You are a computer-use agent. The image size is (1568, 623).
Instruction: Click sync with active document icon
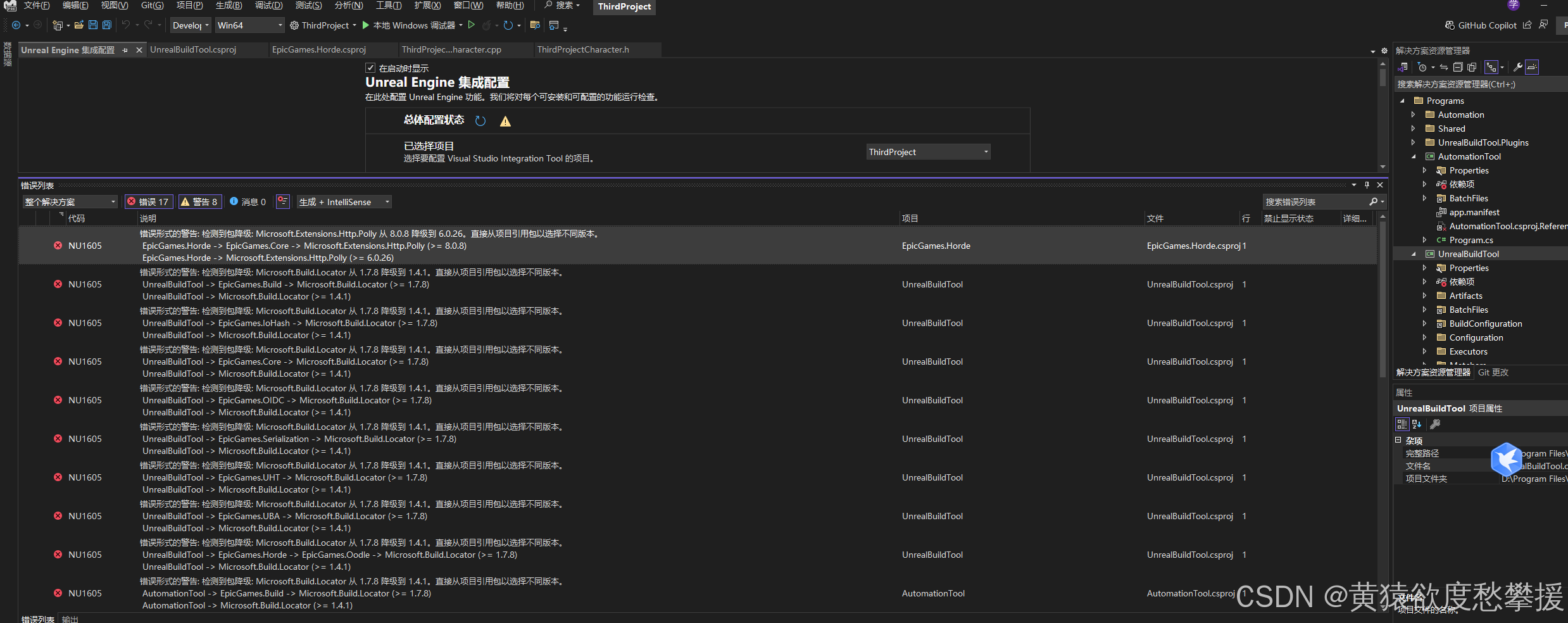tap(1444, 67)
